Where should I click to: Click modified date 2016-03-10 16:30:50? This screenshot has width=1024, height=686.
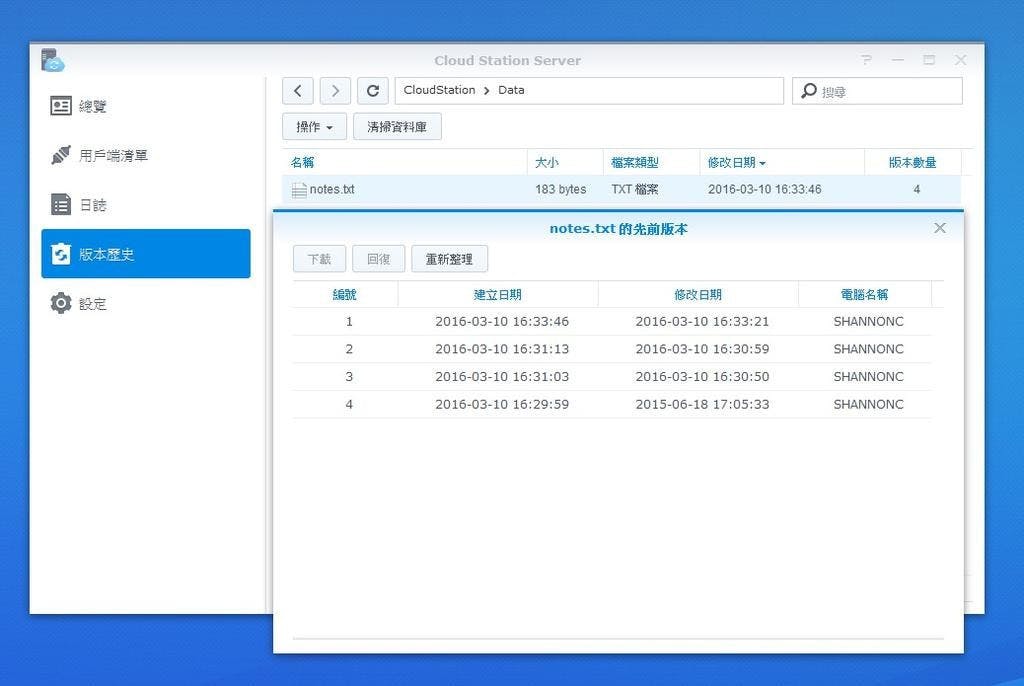pyautogui.click(x=703, y=376)
